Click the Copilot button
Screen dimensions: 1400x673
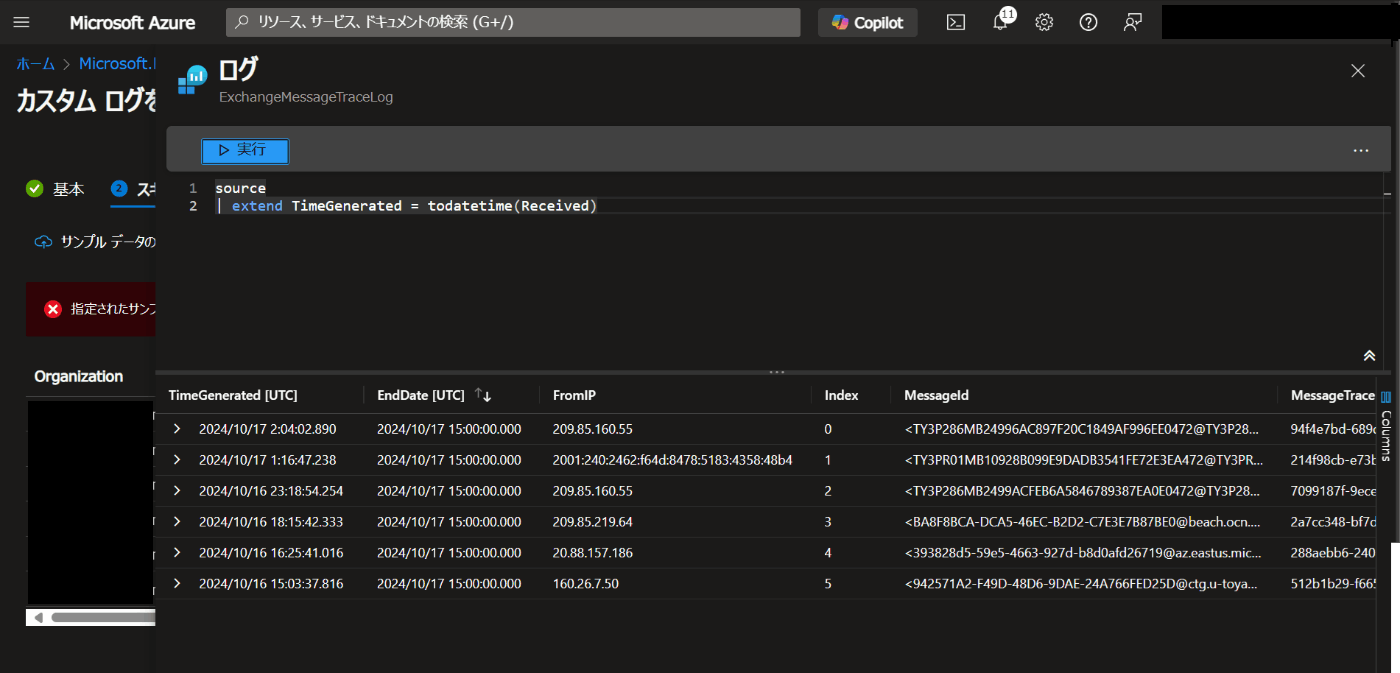pos(867,22)
